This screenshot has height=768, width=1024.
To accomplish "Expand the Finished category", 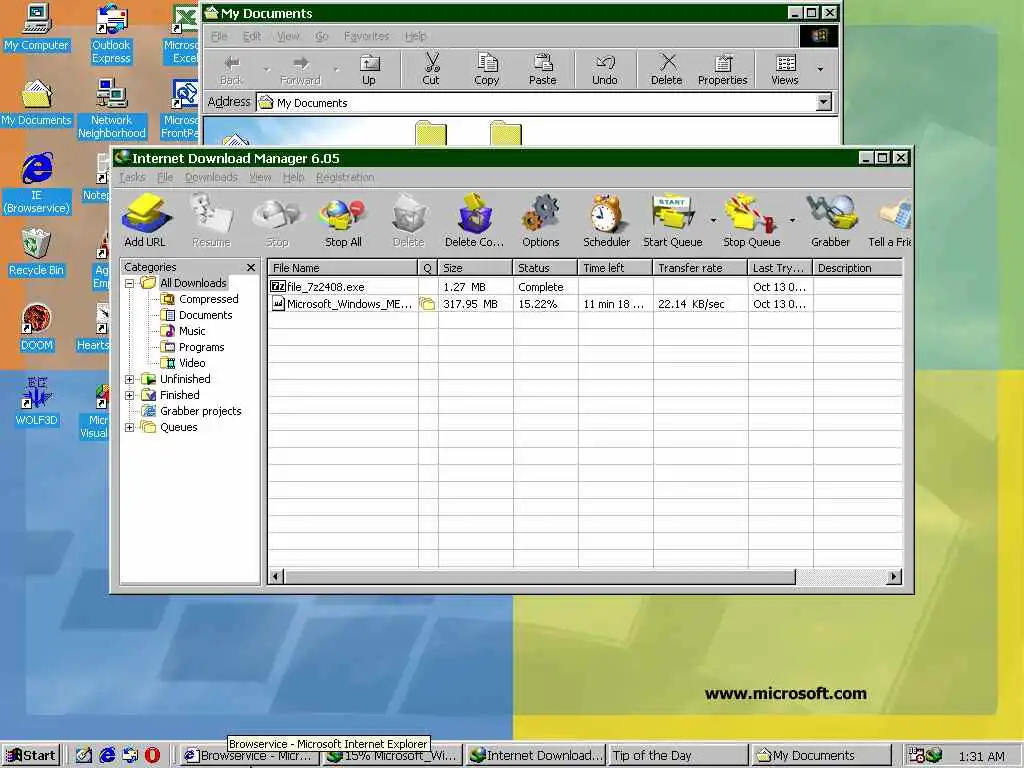I will pyautogui.click(x=129, y=395).
